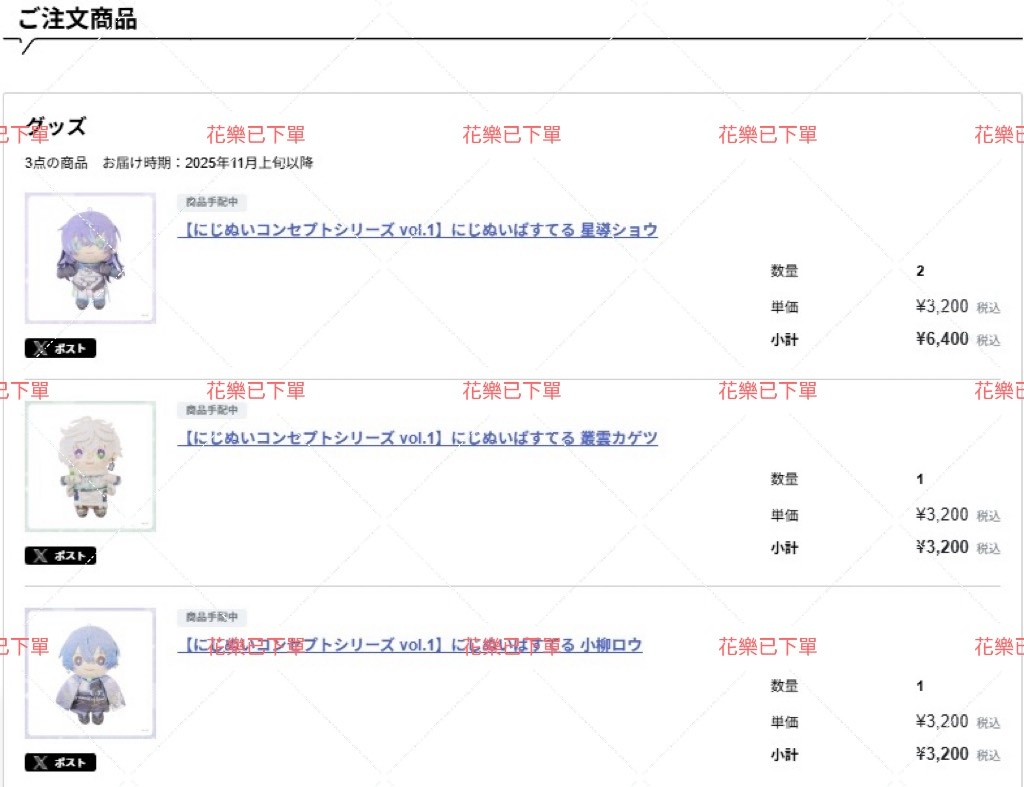The width and height of the screenshot is (1024, 787).
Task: Visit the にじぬいばすてる 小柳ロウ product link
Action: pyautogui.click(x=409, y=645)
